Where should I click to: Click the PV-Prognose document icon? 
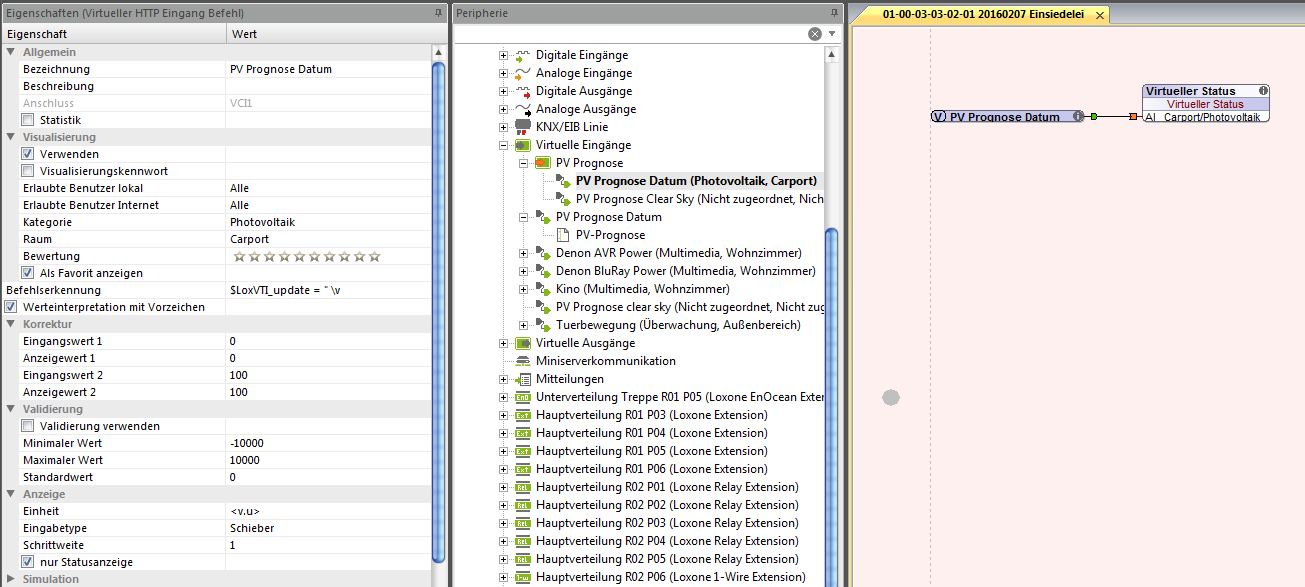(x=562, y=235)
